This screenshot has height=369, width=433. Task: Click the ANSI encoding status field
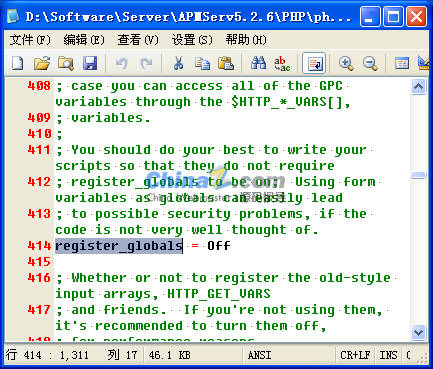(288, 355)
